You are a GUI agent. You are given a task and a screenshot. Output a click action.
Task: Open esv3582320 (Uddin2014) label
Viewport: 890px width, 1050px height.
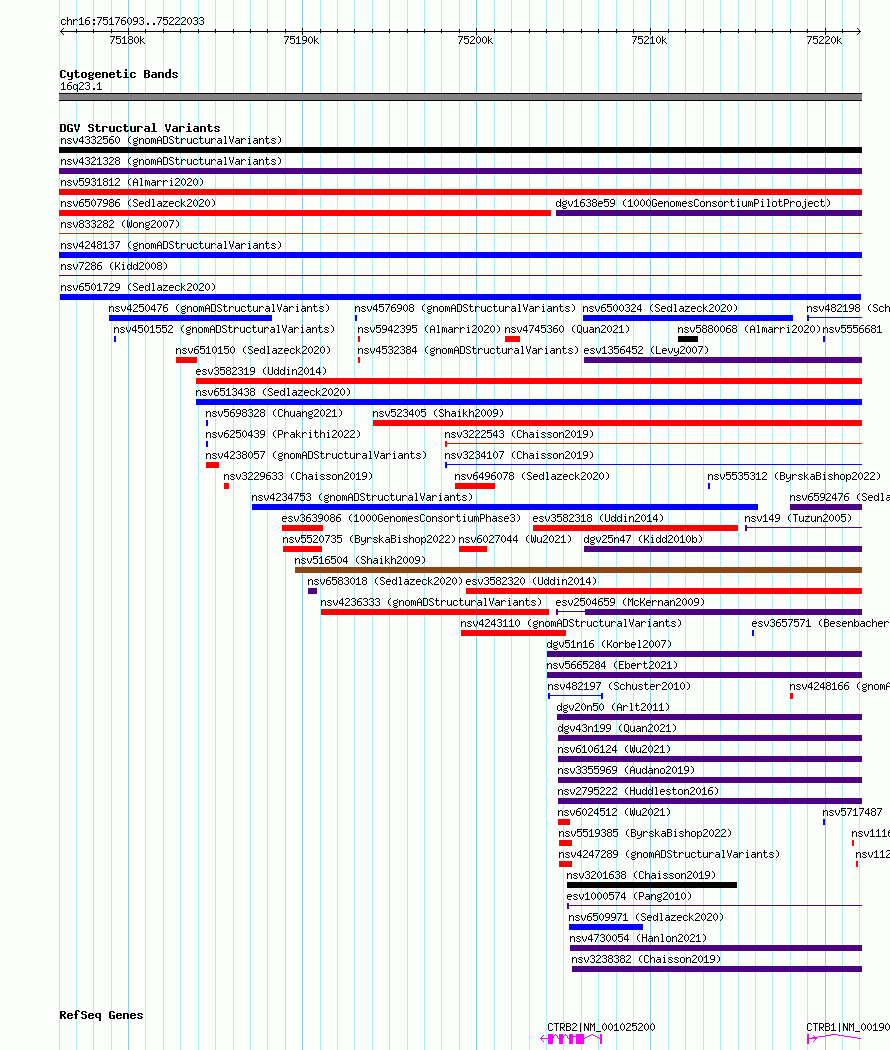(531, 581)
